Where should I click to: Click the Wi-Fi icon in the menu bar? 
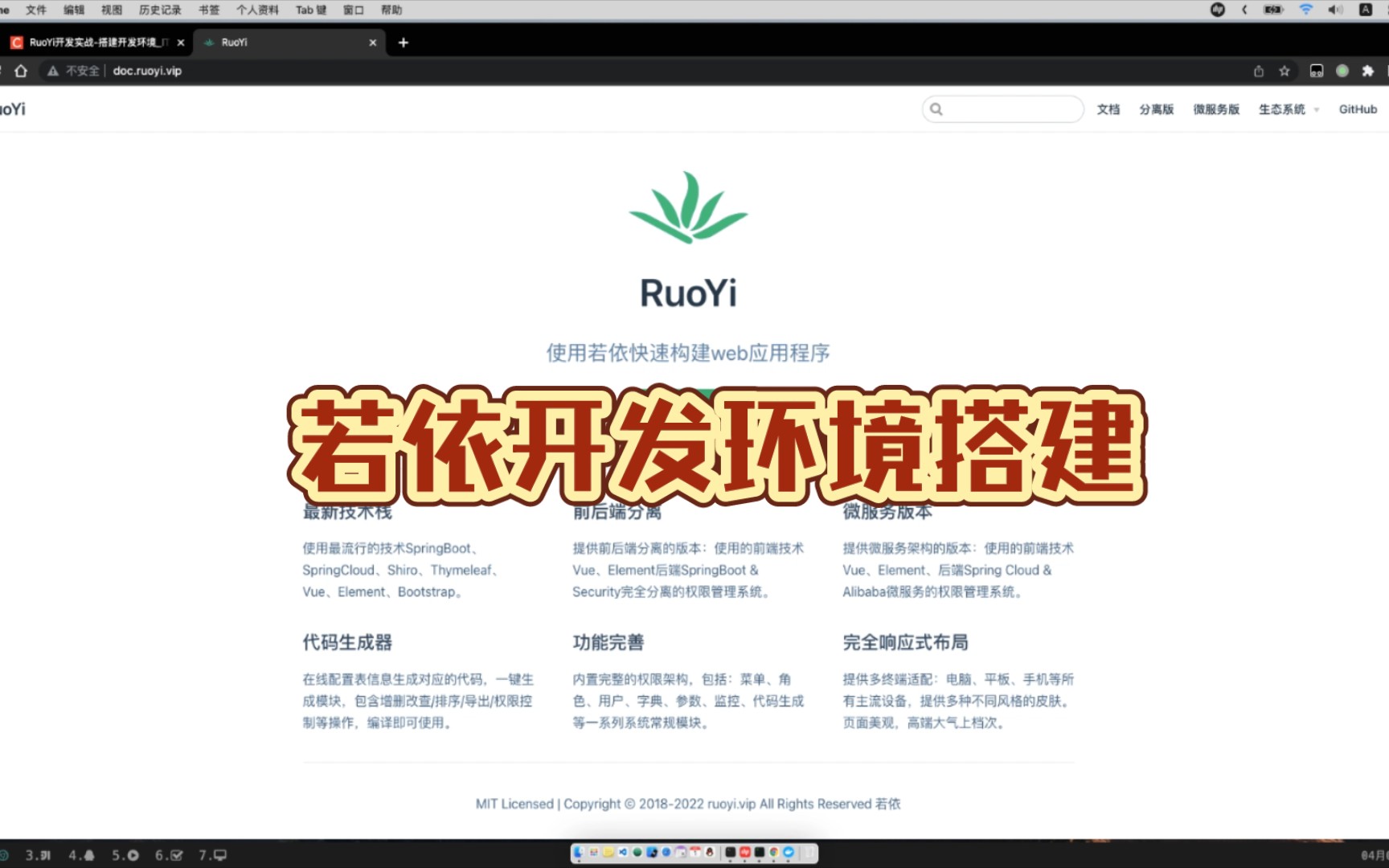1307,10
